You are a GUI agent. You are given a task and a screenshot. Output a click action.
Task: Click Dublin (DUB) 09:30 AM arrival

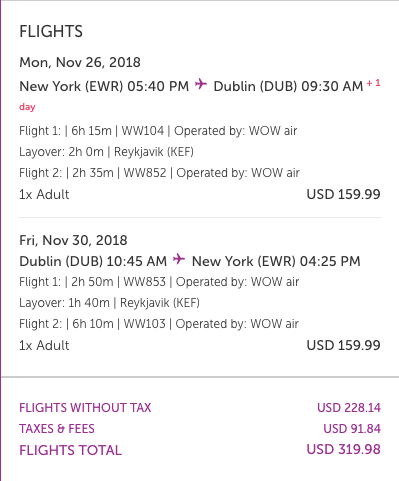pos(288,86)
